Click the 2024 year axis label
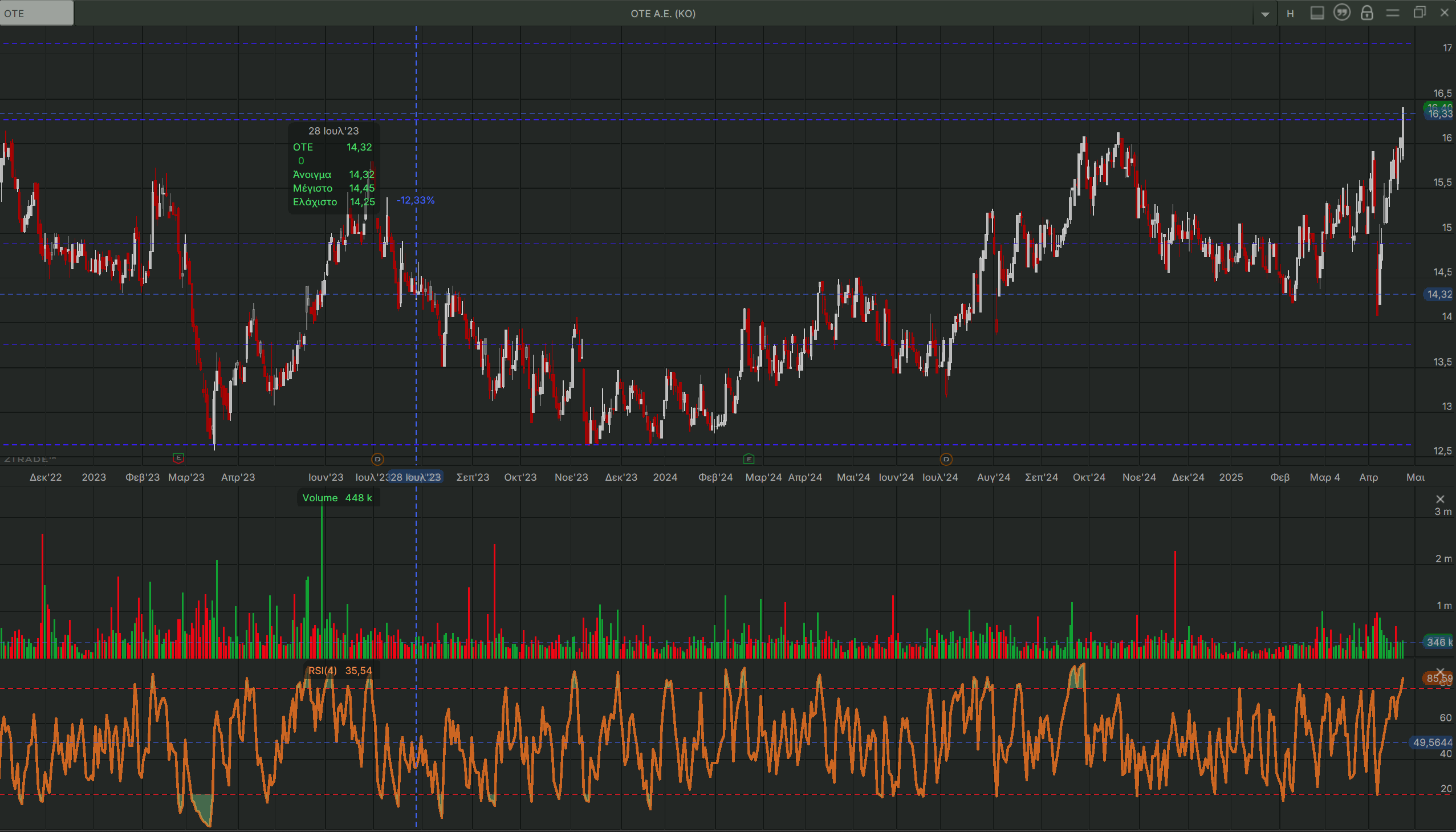Screen dimensions: 1456x832 (665, 477)
